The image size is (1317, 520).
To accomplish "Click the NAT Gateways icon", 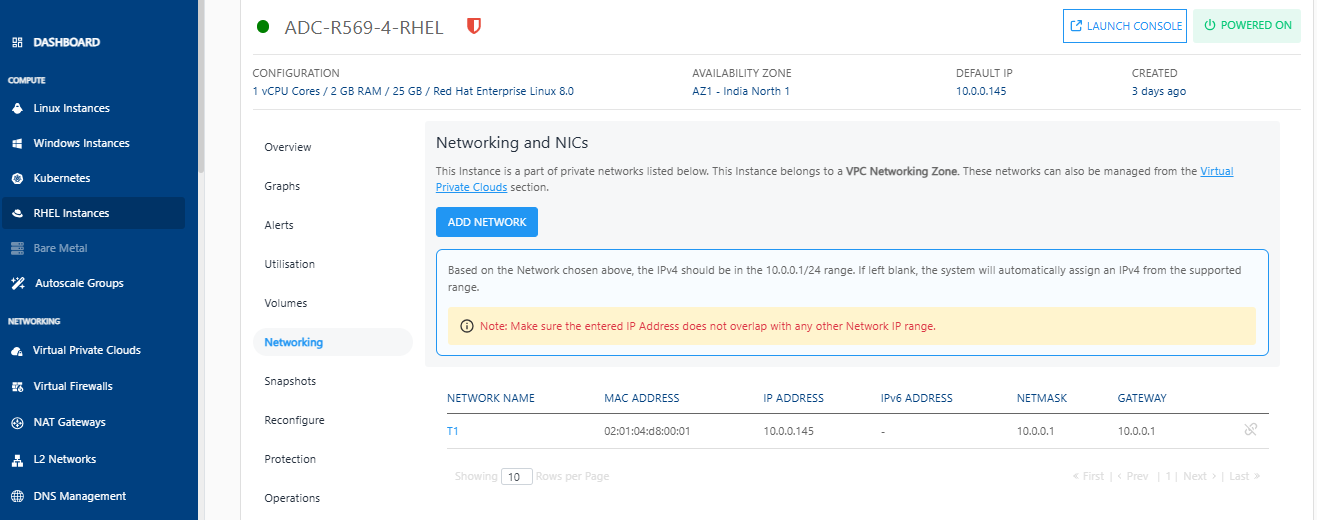I will click(x=17, y=422).
